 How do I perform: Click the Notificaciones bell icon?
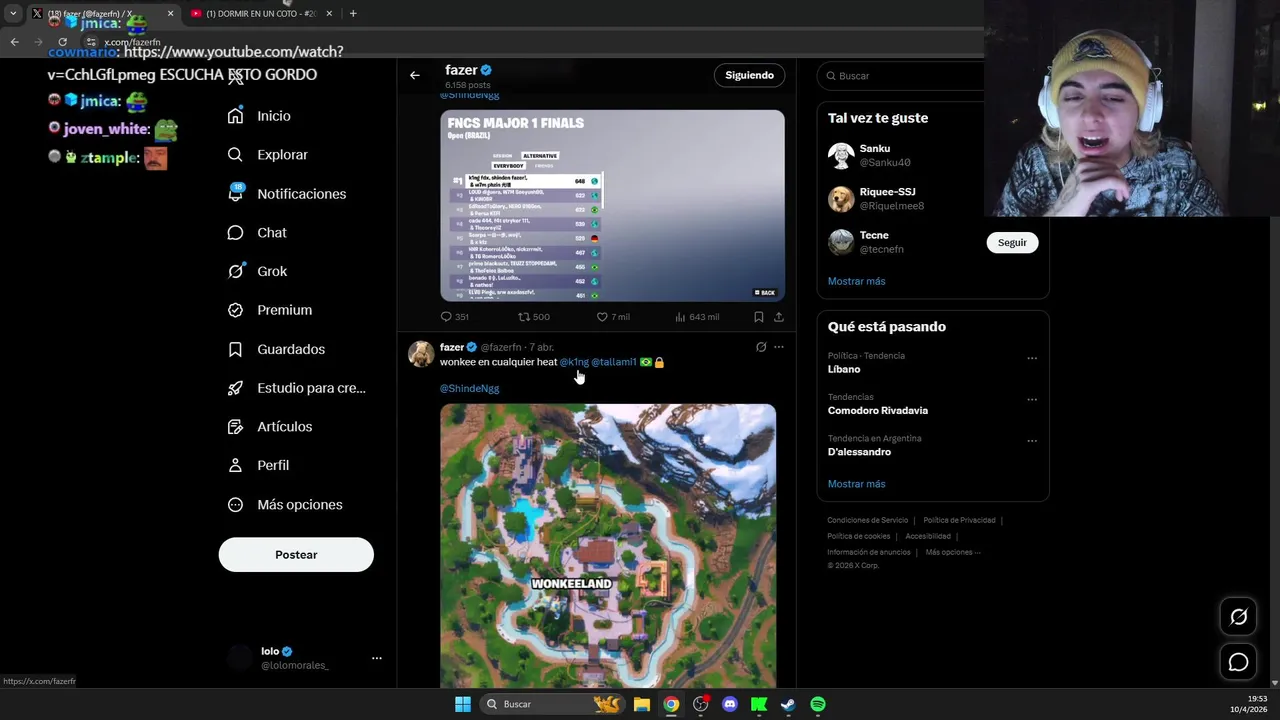(235, 194)
